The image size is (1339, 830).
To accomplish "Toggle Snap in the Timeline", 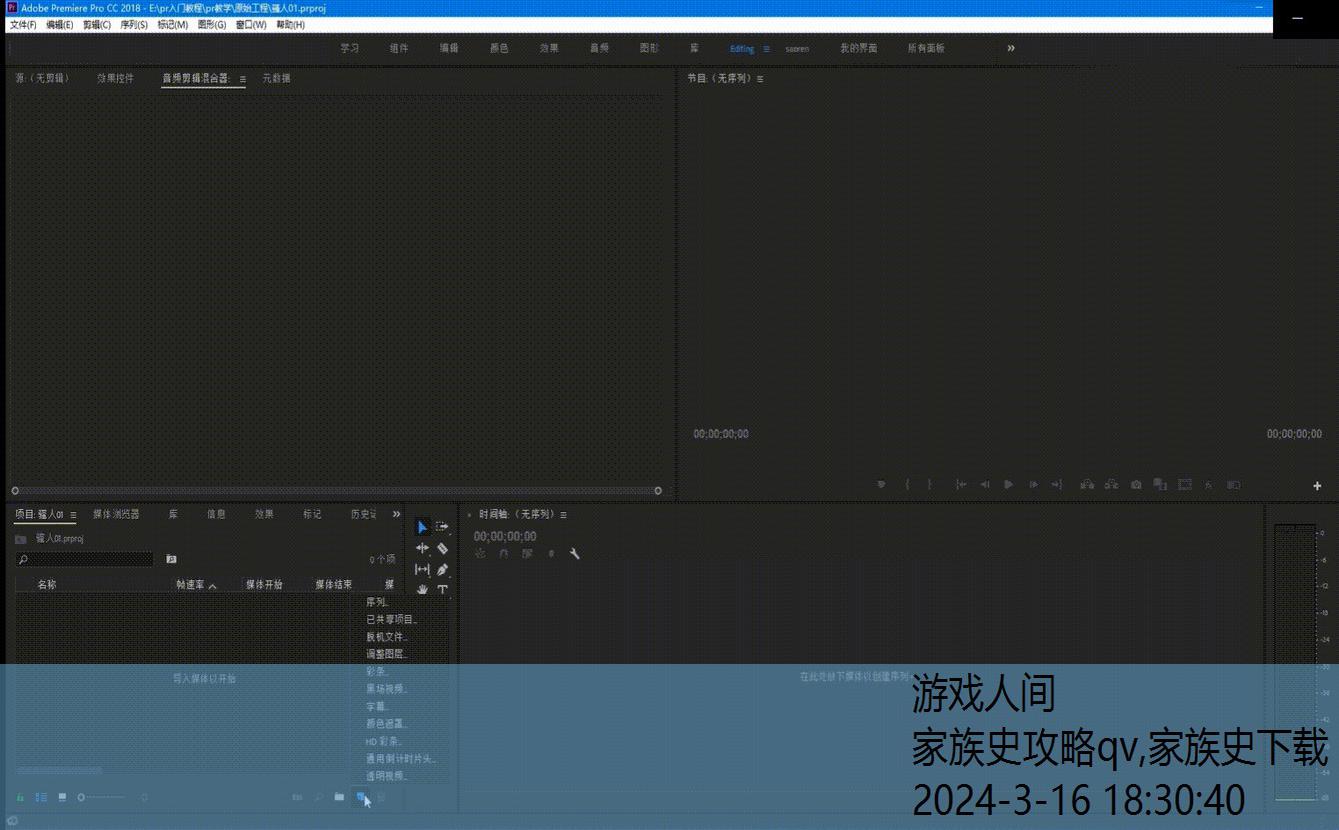I will (503, 553).
